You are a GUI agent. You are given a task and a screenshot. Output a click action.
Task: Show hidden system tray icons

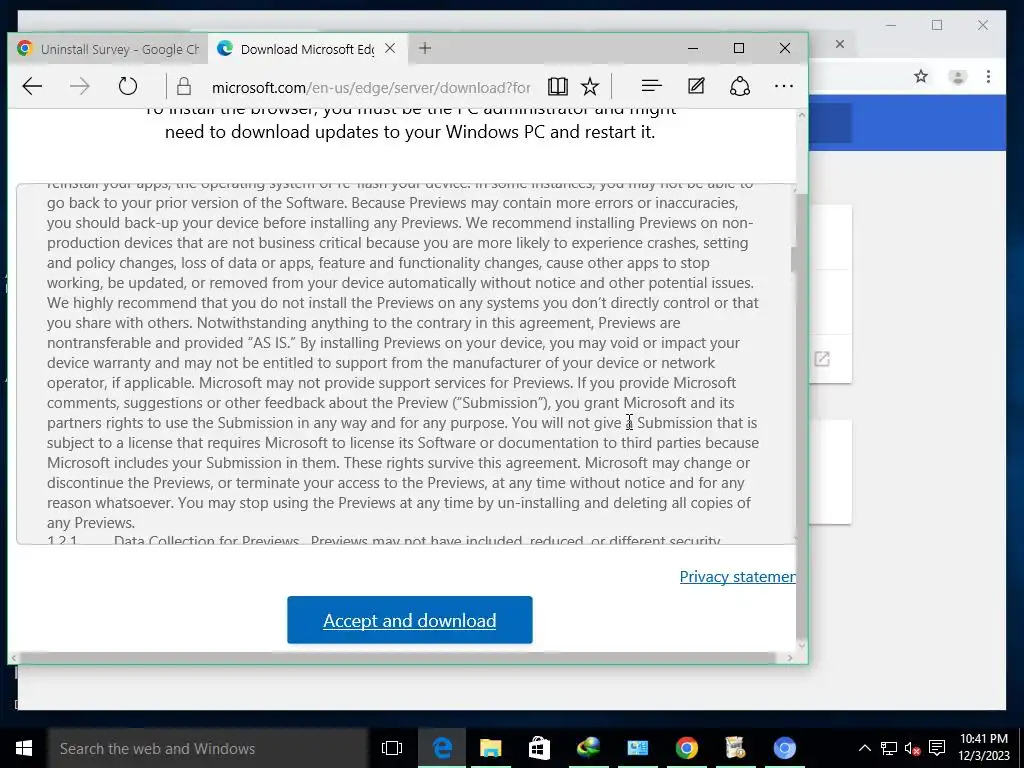(864, 748)
